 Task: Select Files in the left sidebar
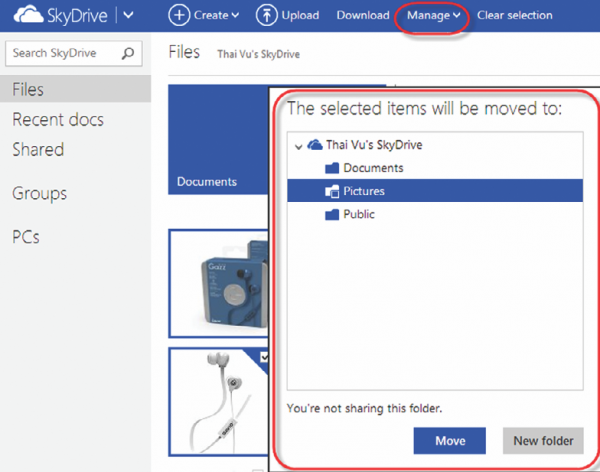coord(75,89)
